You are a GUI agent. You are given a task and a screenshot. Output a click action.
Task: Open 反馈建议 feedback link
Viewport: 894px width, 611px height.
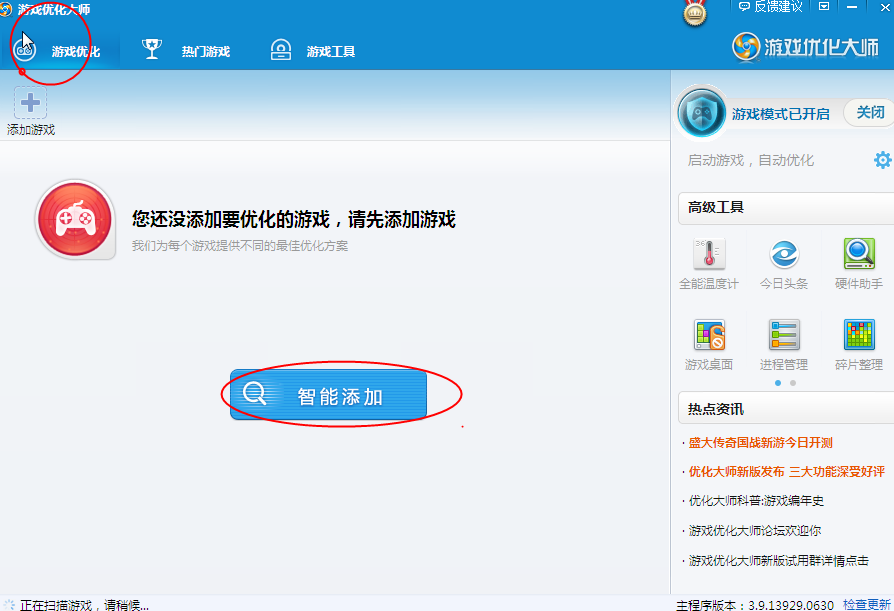click(x=770, y=7)
